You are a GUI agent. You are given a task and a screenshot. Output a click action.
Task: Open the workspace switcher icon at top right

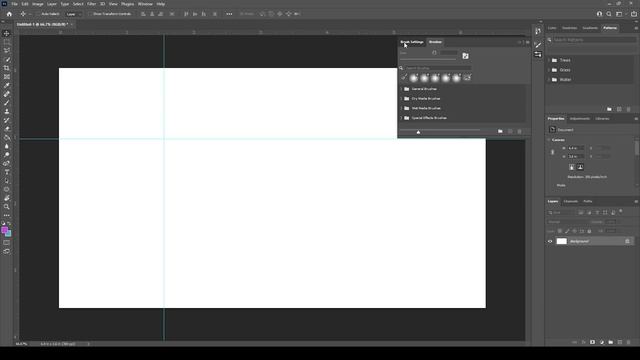click(619, 14)
